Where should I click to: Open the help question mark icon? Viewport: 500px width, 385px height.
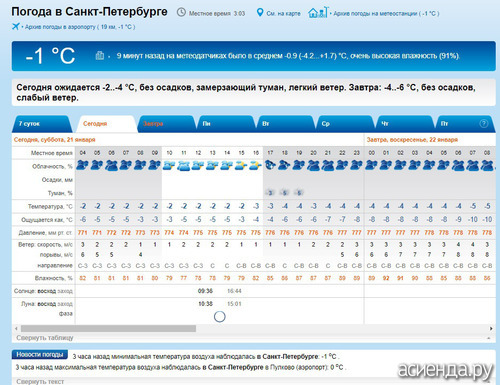pyautogui.click(x=483, y=124)
